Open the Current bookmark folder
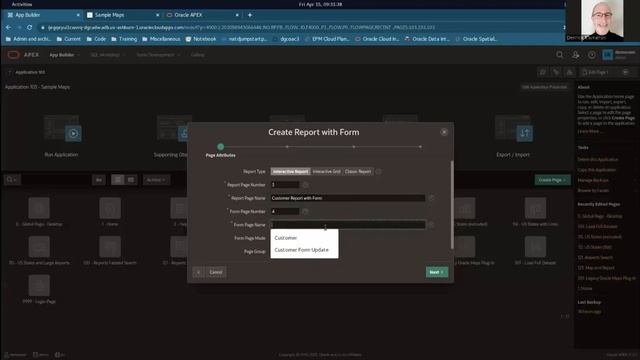Screen dimensions: 640x360 pyautogui.click(x=69, y=39)
